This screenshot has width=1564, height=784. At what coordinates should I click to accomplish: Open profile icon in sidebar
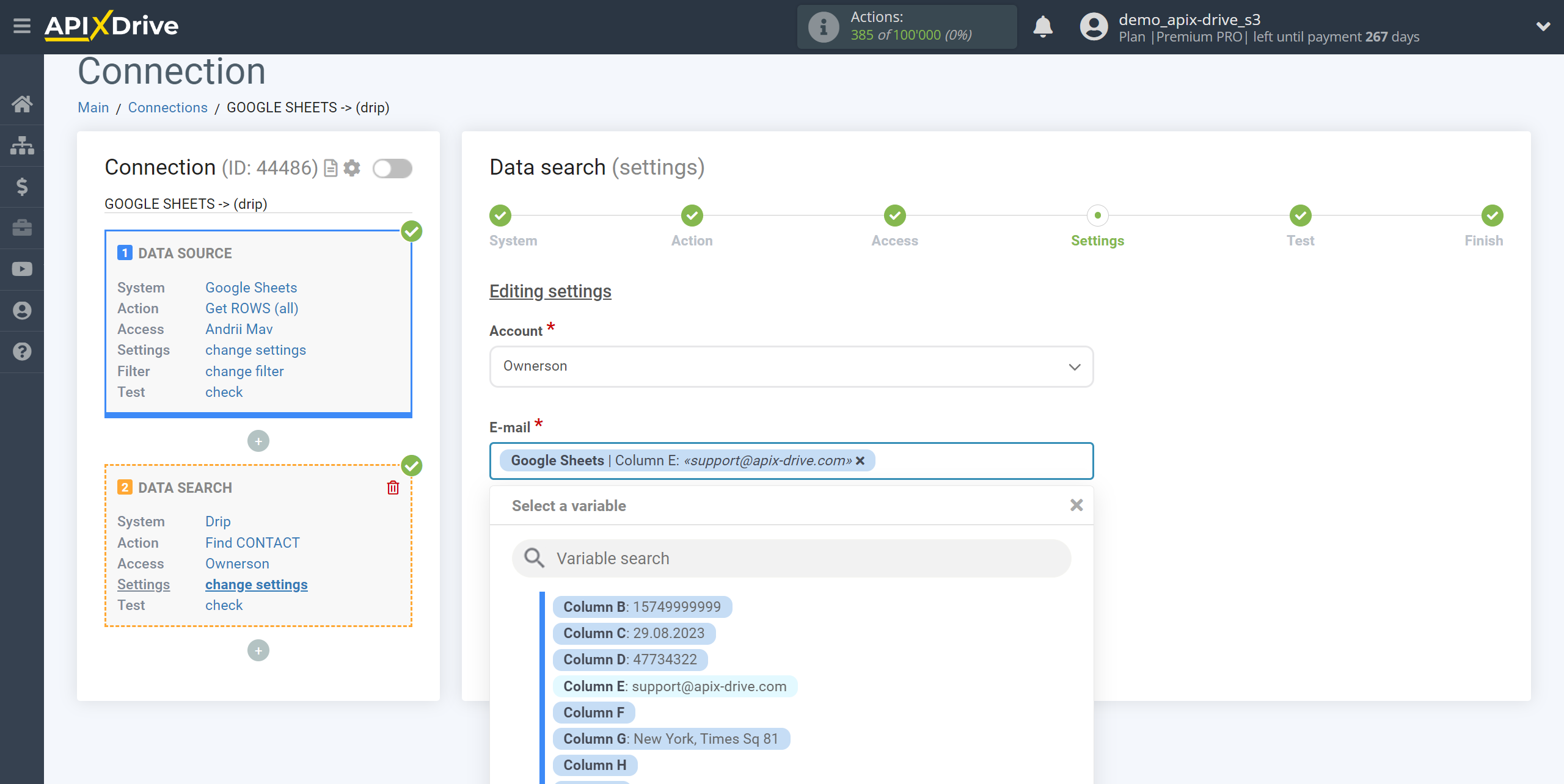pos(22,311)
